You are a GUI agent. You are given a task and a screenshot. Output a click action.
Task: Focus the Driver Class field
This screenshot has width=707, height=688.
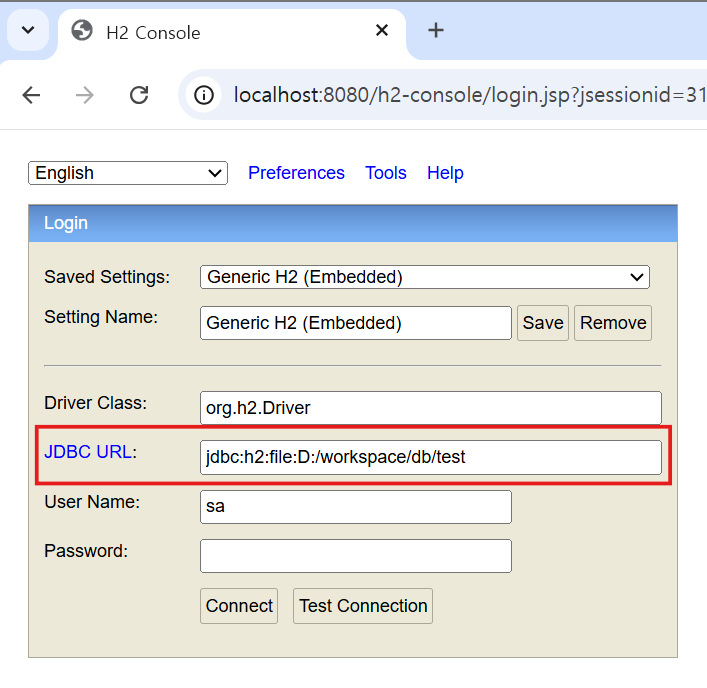(431, 408)
